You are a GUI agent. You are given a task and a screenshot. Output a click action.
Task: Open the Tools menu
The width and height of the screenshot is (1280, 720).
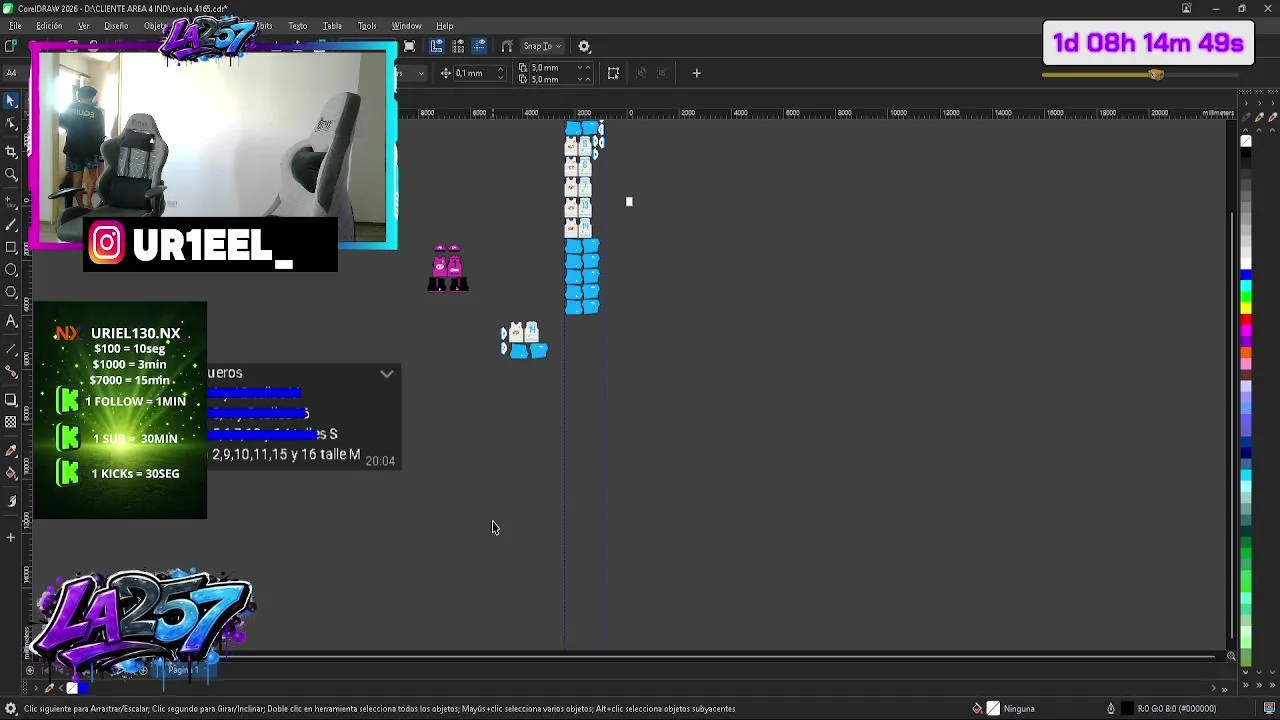367,26
